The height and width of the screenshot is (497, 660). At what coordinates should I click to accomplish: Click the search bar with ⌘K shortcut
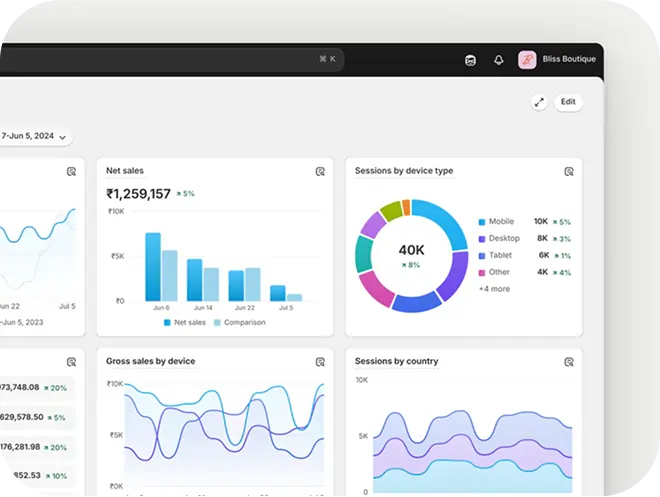point(170,59)
